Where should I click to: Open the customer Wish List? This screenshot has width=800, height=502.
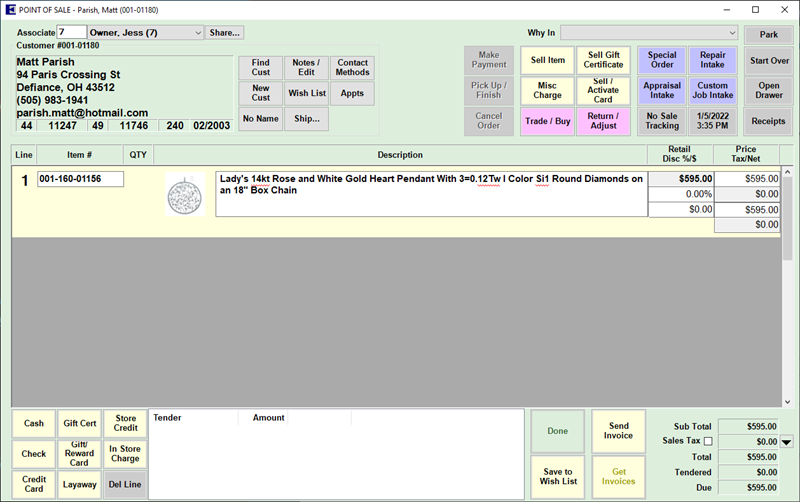tap(306, 94)
